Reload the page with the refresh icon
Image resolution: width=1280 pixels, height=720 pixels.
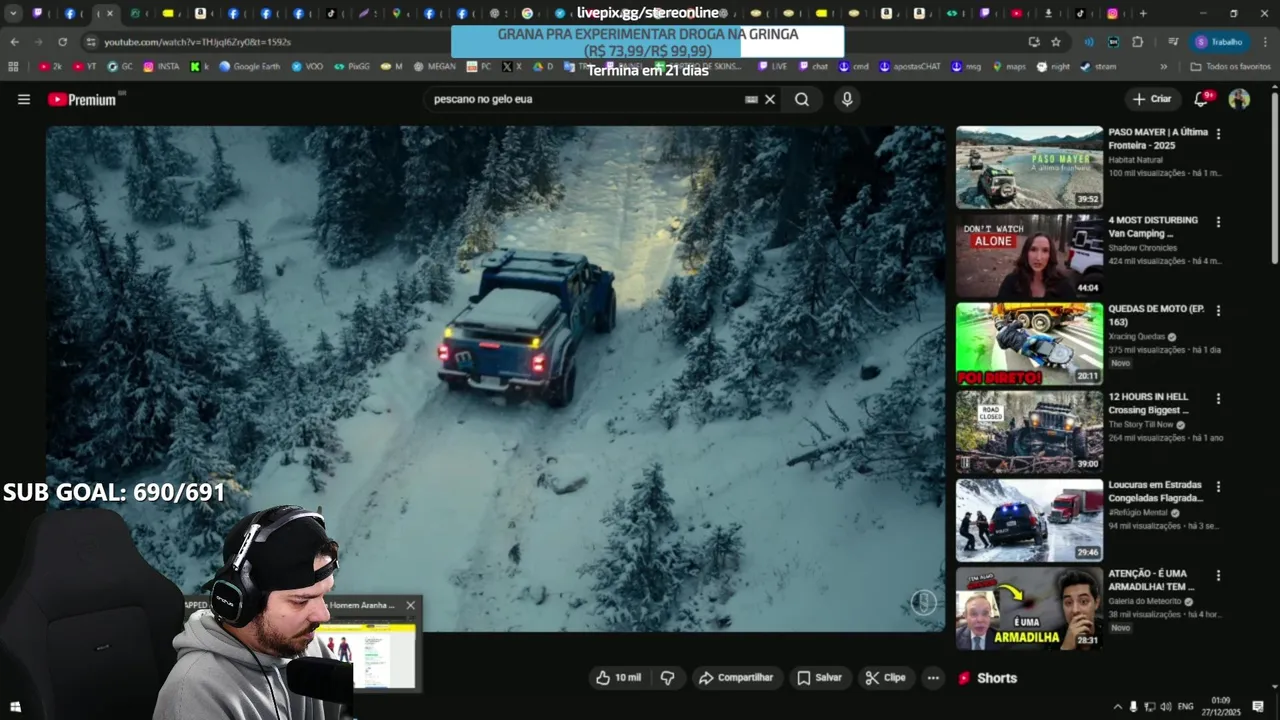pos(62,42)
